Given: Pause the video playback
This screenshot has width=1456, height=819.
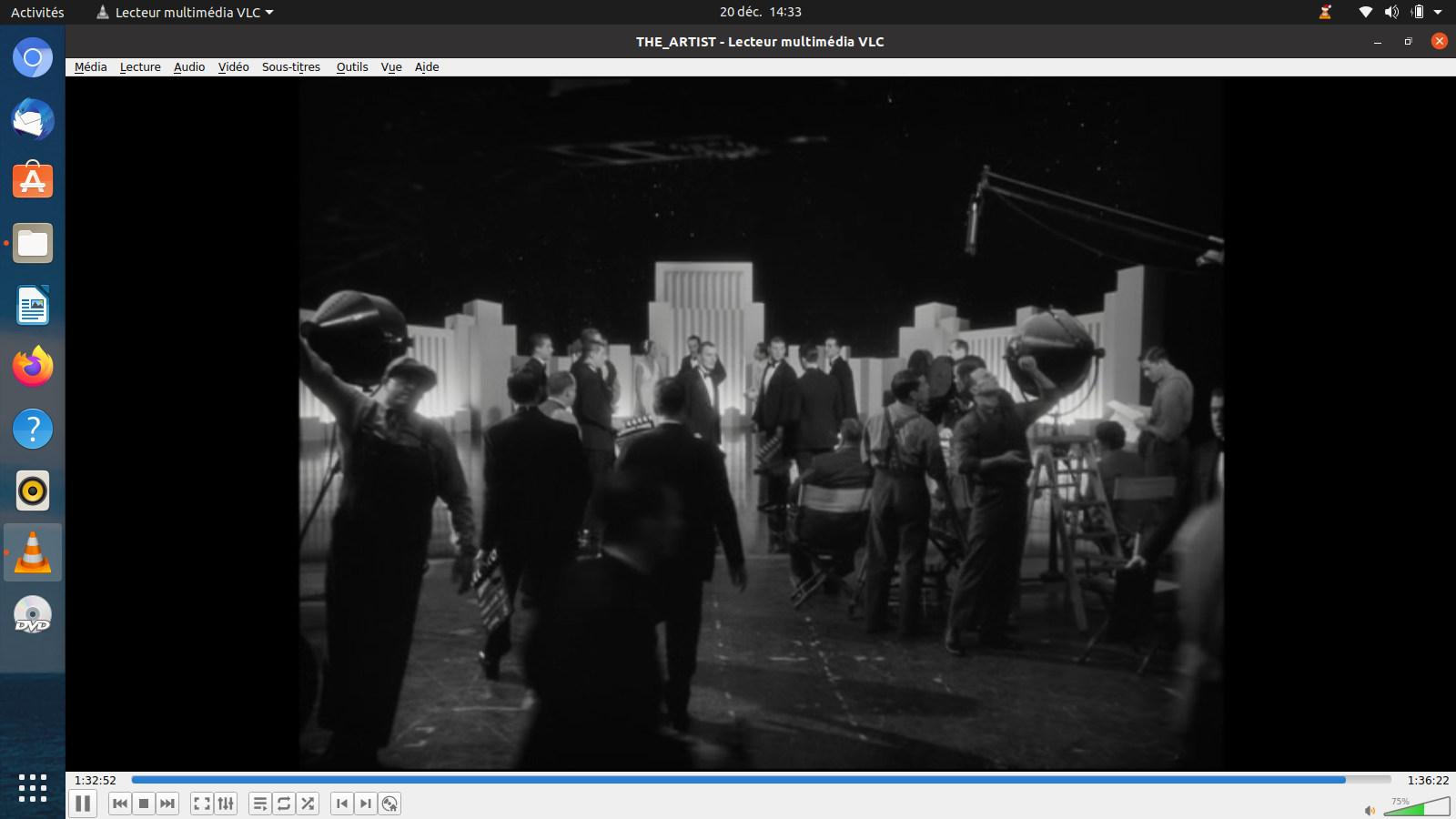Looking at the screenshot, I should tap(83, 804).
